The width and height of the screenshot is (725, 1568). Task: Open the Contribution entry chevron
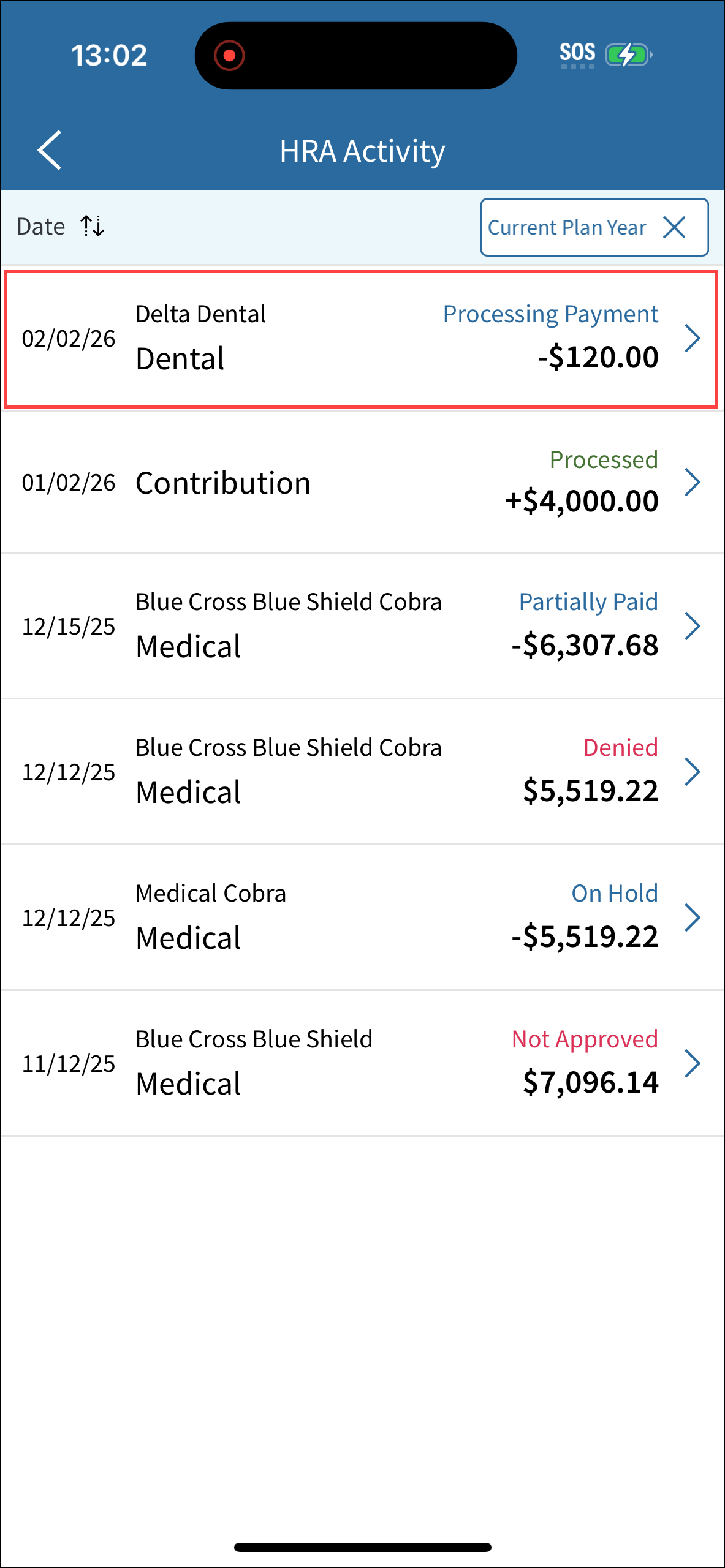[693, 482]
